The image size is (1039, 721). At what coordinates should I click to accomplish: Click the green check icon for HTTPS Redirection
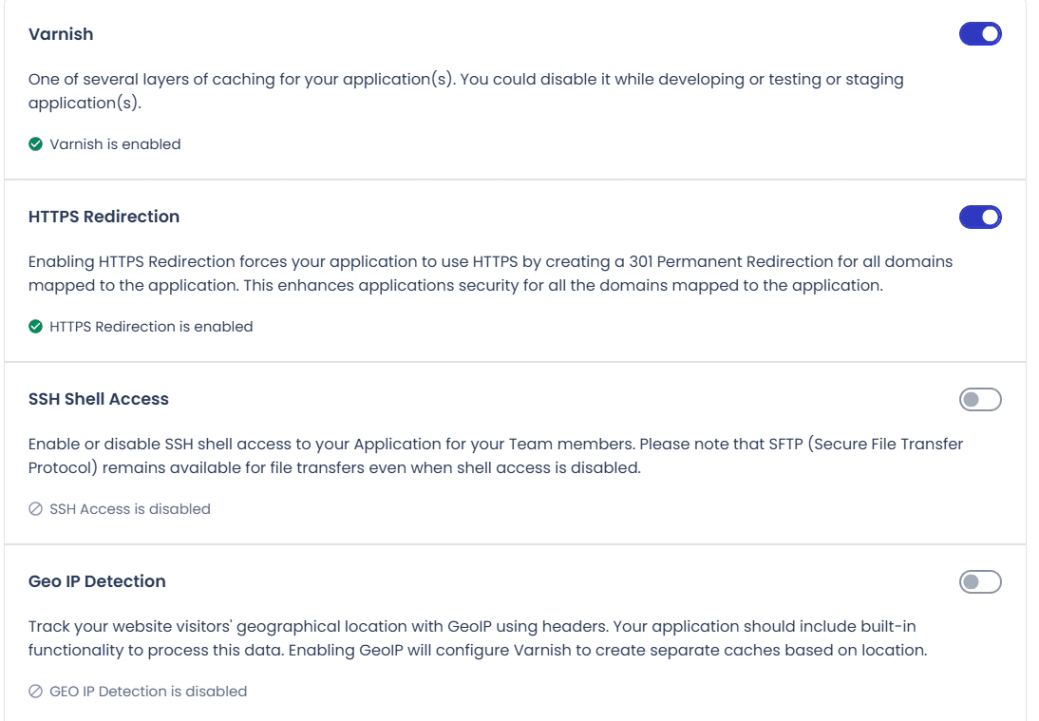click(36, 326)
